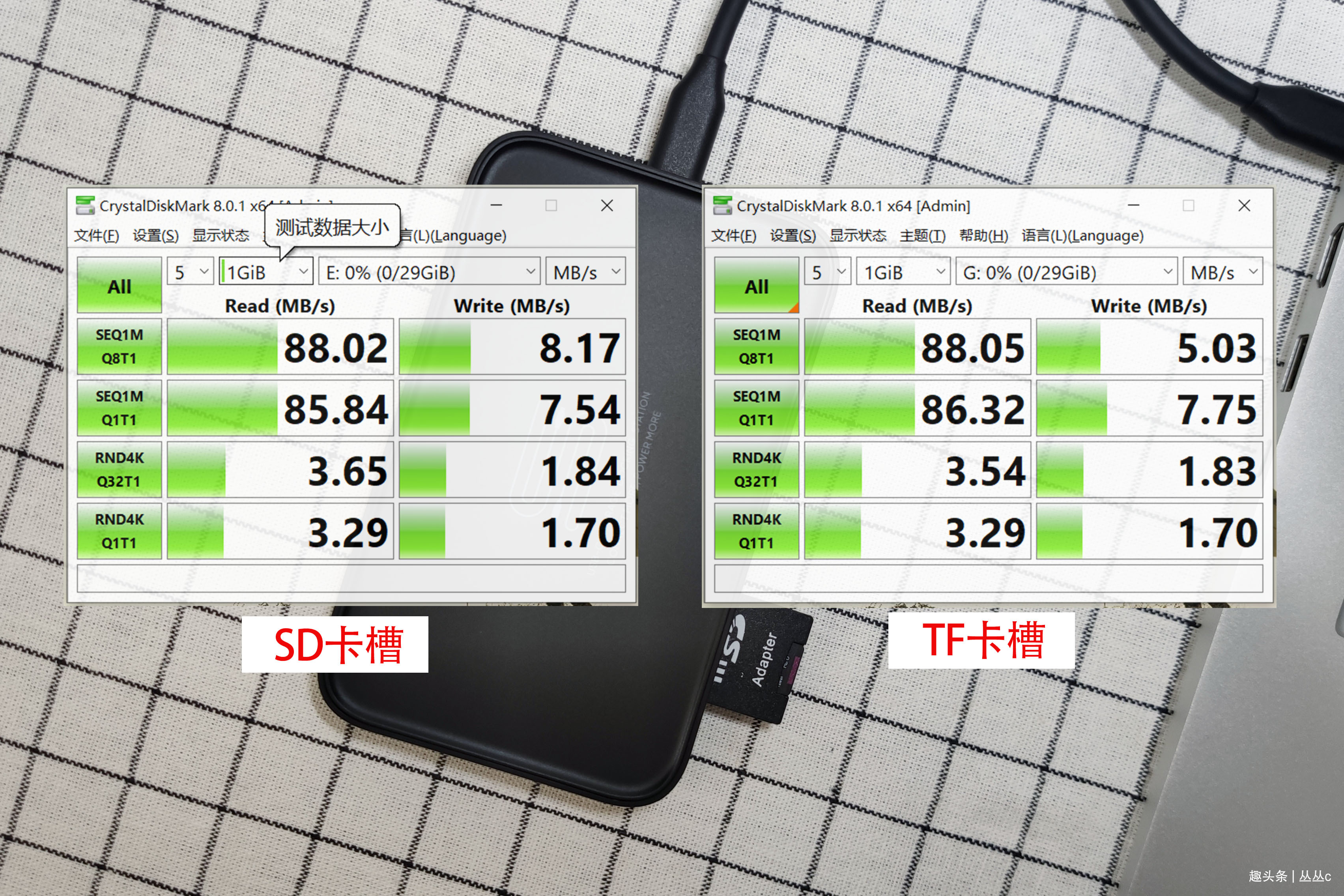Click the CrystalDiskMark app icon in left window
The height and width of the screenshot is (896, 1344).
coord(85,206)
